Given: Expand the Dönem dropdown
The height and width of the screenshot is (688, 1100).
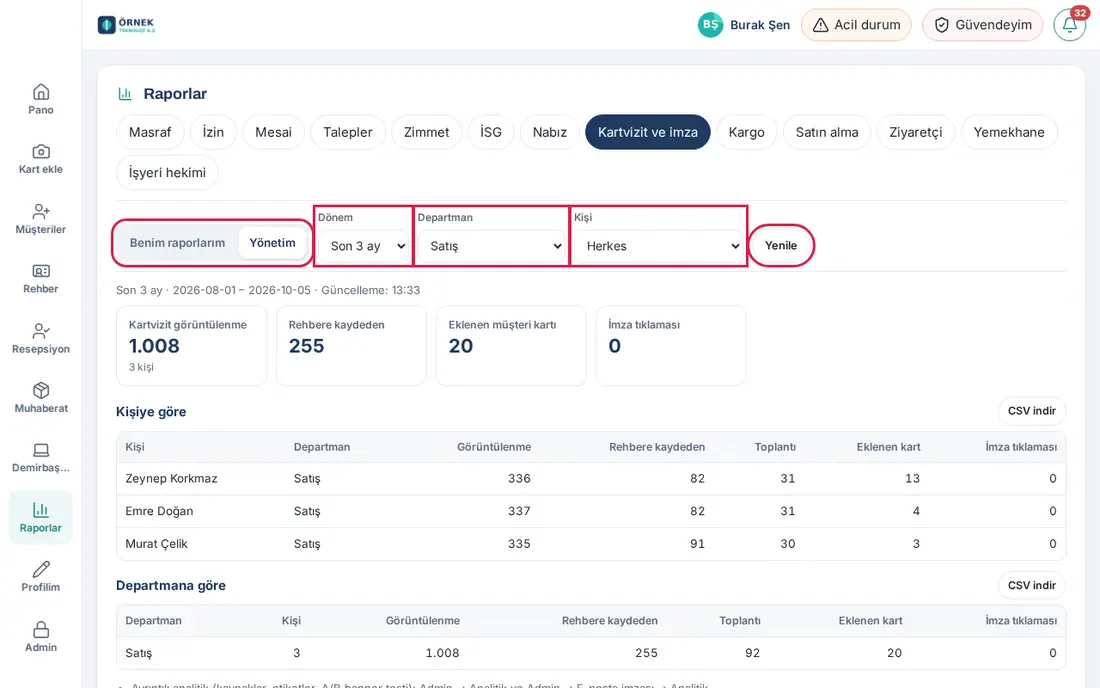Looking at the screenshot, I should coord(363,246).
